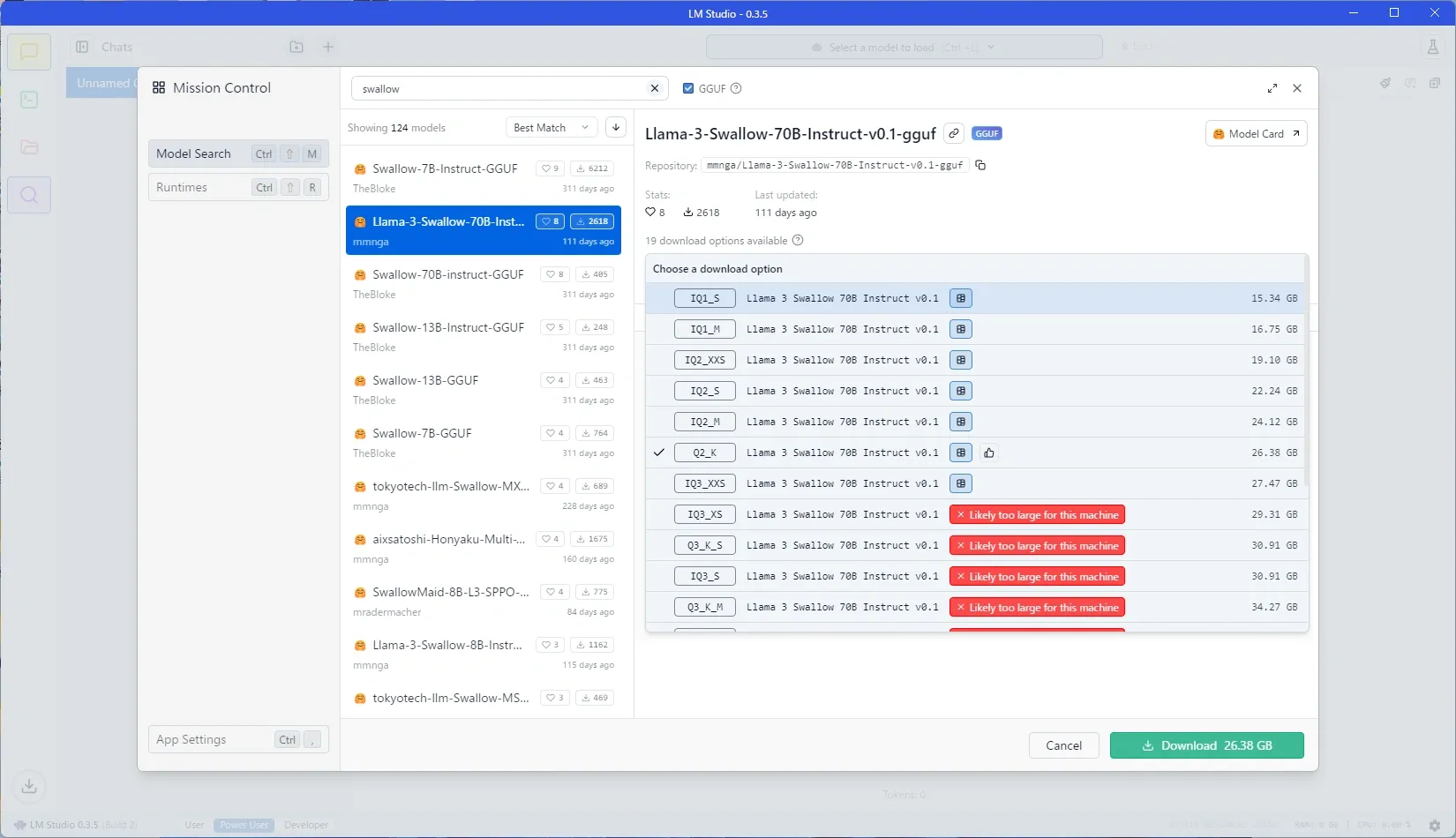Click the Cancel button
The height and width of the screenshot is (838, 1456).
click(x=1063, y=745)
